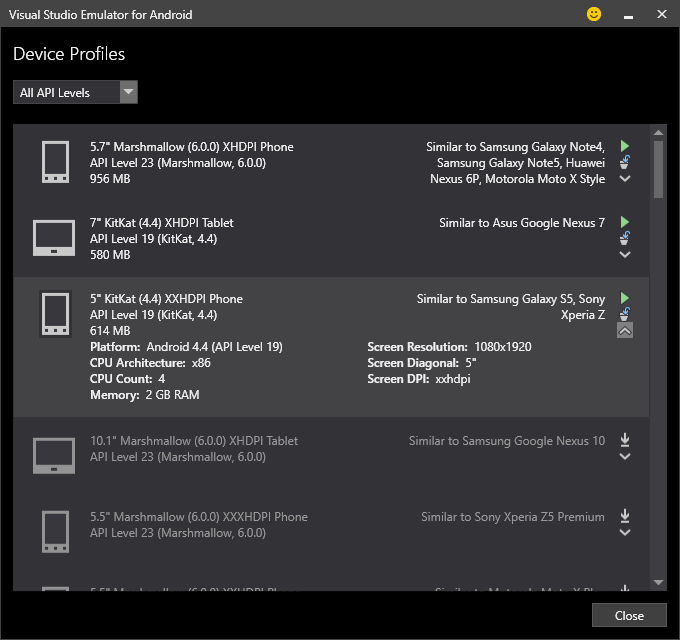Viewport: 680px width, 640px height.
Task: Click the scrollbar up arrow
Action: pos(658,133)
